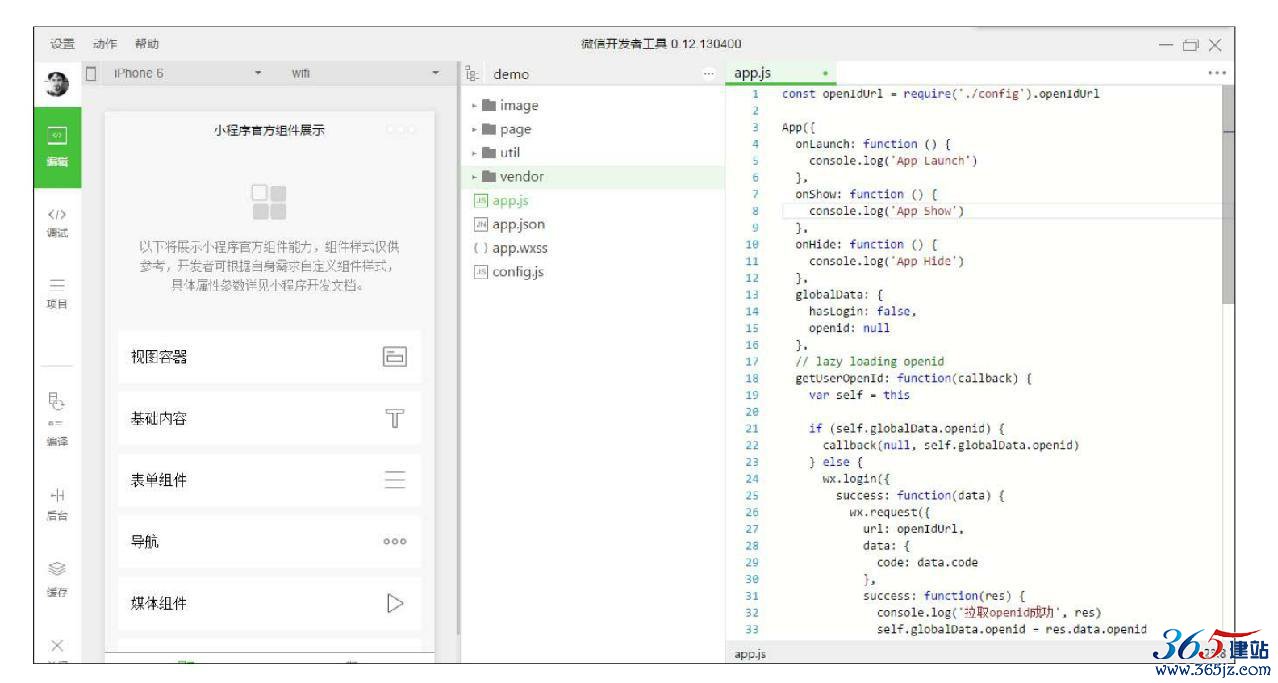
Task: Click the simulator title 小程序官方组件展示
Action: (269, 130)
